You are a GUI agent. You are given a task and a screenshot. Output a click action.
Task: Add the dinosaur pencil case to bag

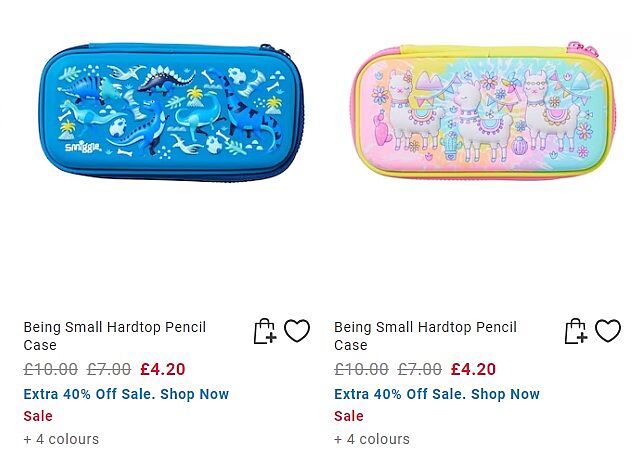tap(264, 331)
